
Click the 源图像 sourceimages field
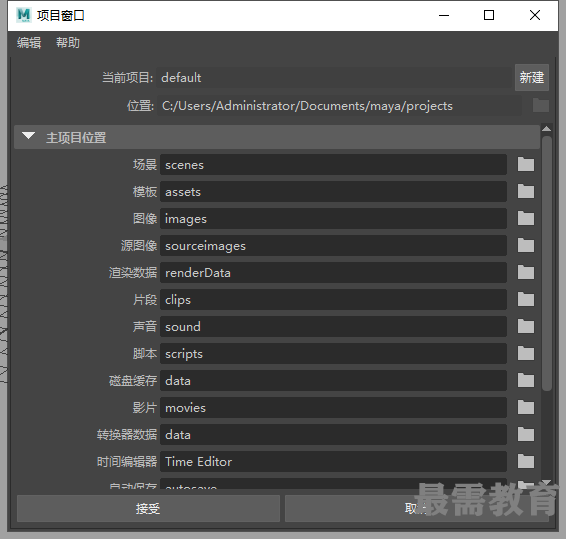[334, 245]
